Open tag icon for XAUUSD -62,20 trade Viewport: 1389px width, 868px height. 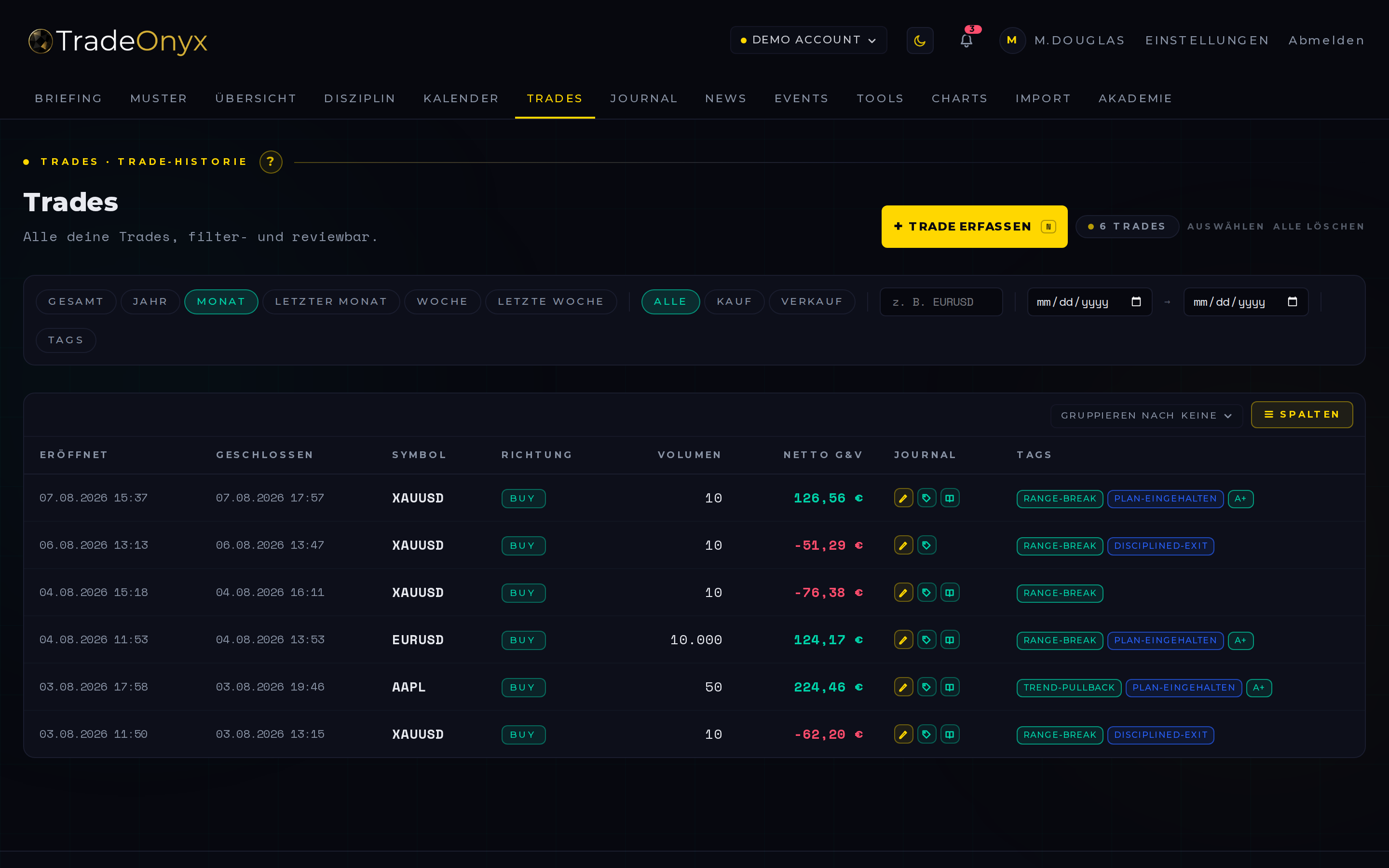pyautogui.click(x=926, y=734)
